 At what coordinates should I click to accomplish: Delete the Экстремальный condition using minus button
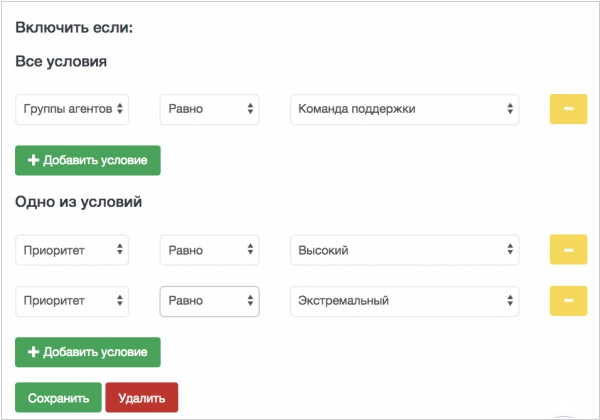(568, 301)
